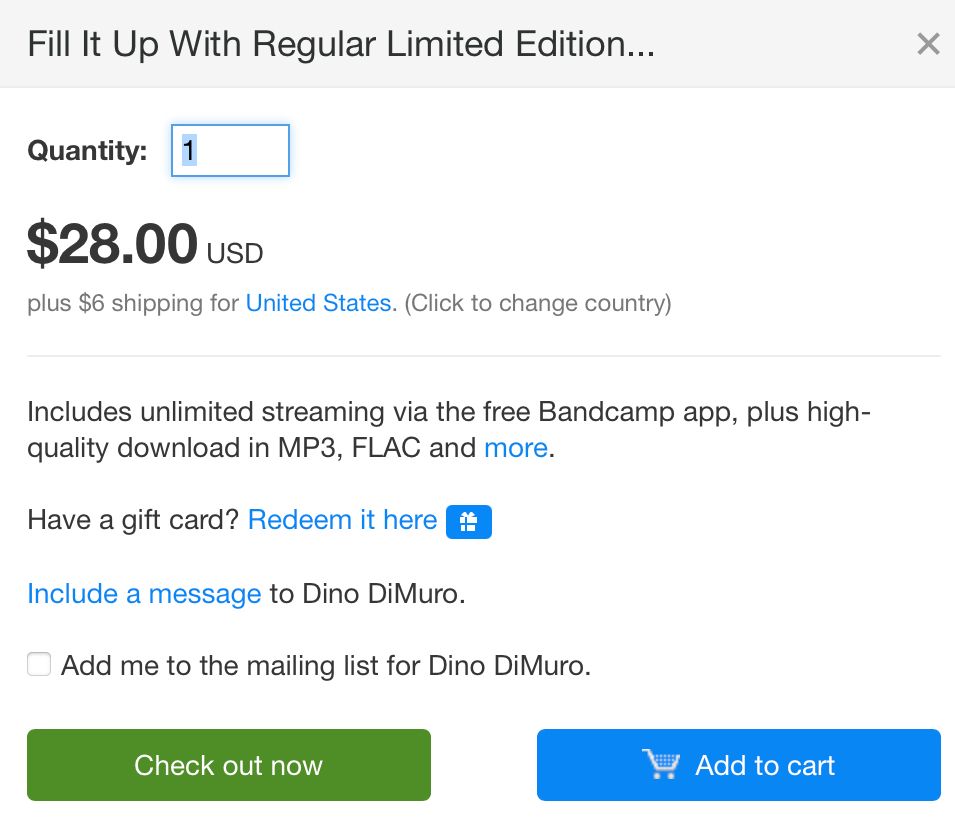
Task: Click the "Add me to the mailing list" label
Action: point(326,666)
